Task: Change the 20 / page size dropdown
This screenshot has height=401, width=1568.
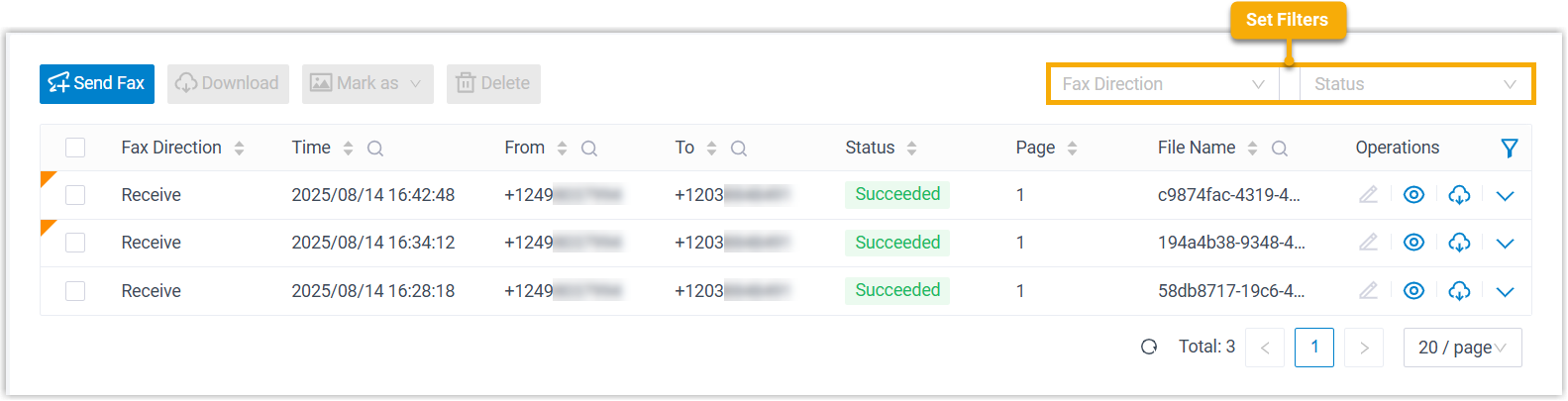Action: coord(1462,348)
